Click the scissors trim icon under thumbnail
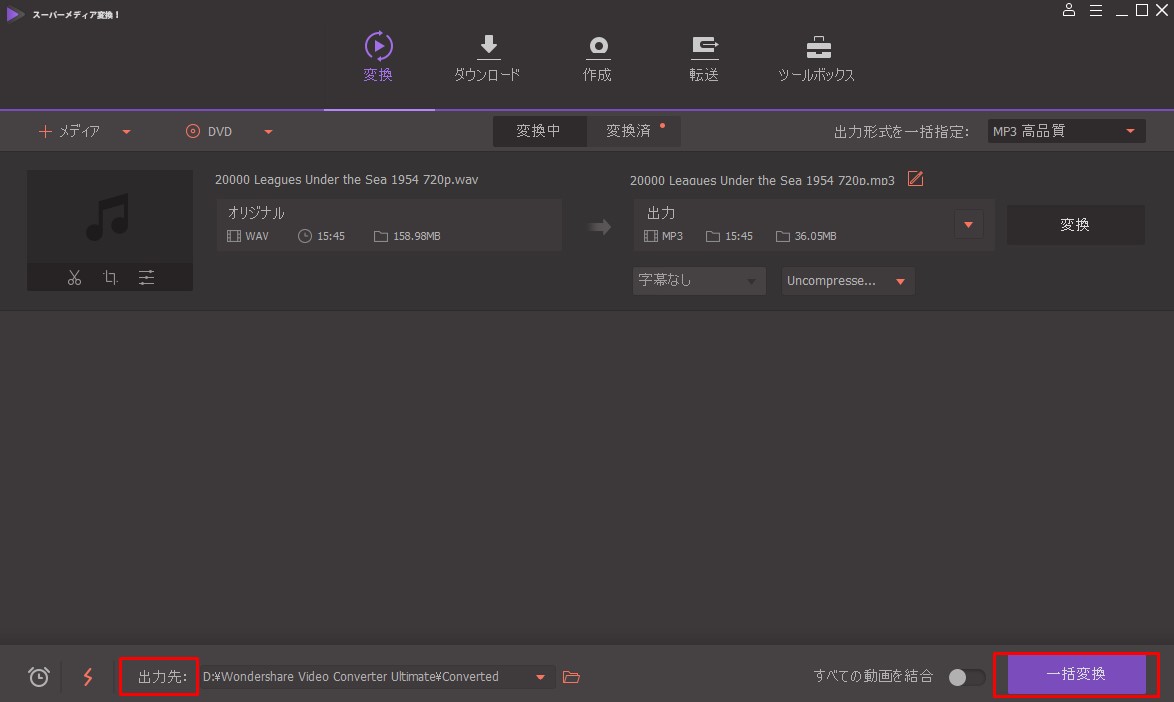Screen dimensions: 1174x702 (74, 278)
